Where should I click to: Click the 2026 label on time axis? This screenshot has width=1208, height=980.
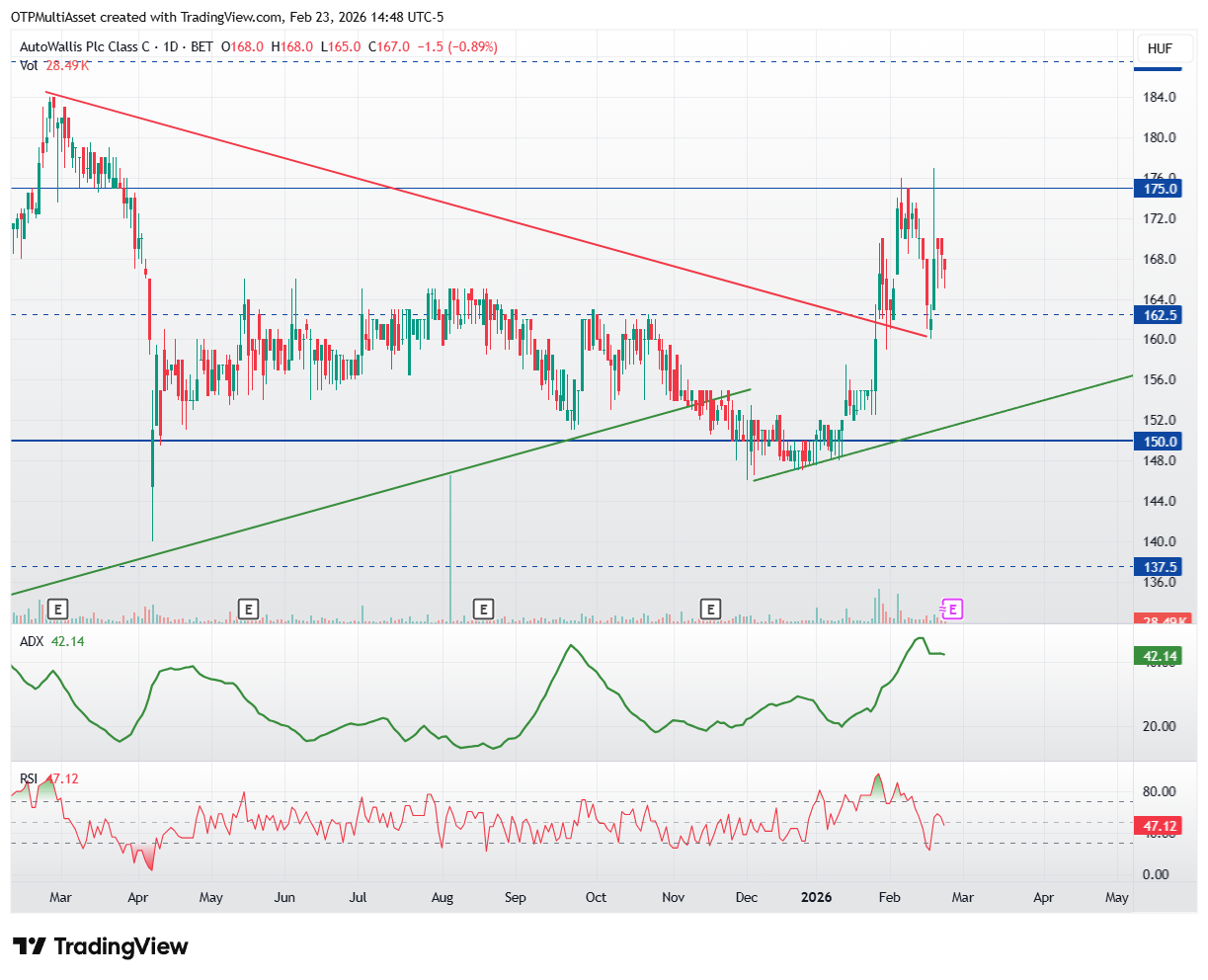coord(816,898)
